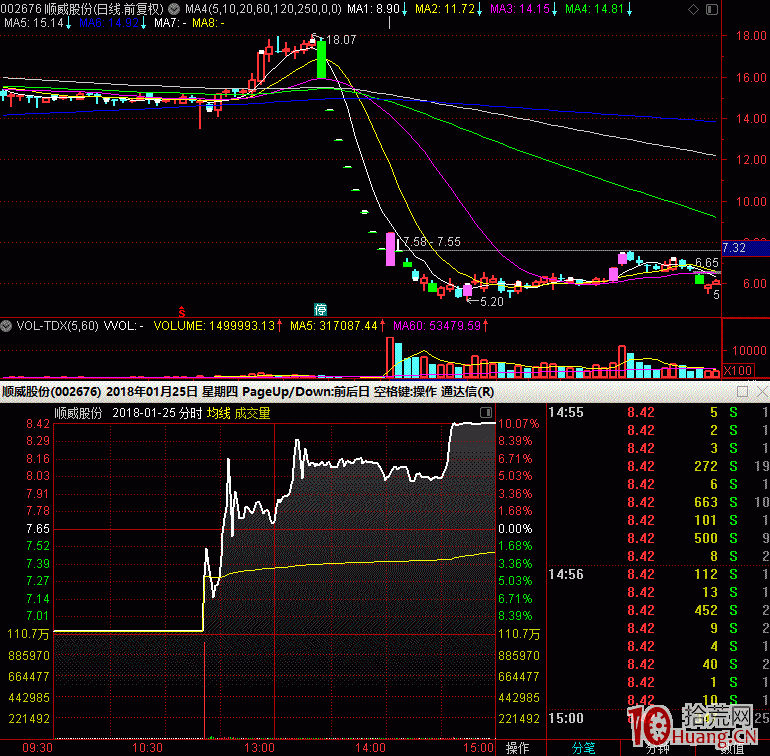Screen dimensions: 770x756
Task: Click the red S marker on daily chart
Action: [x=182, y=311]
